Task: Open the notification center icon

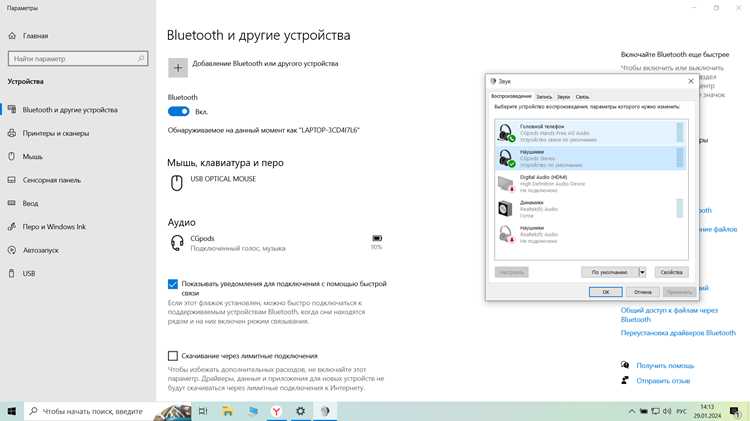Action: point(735,411)
